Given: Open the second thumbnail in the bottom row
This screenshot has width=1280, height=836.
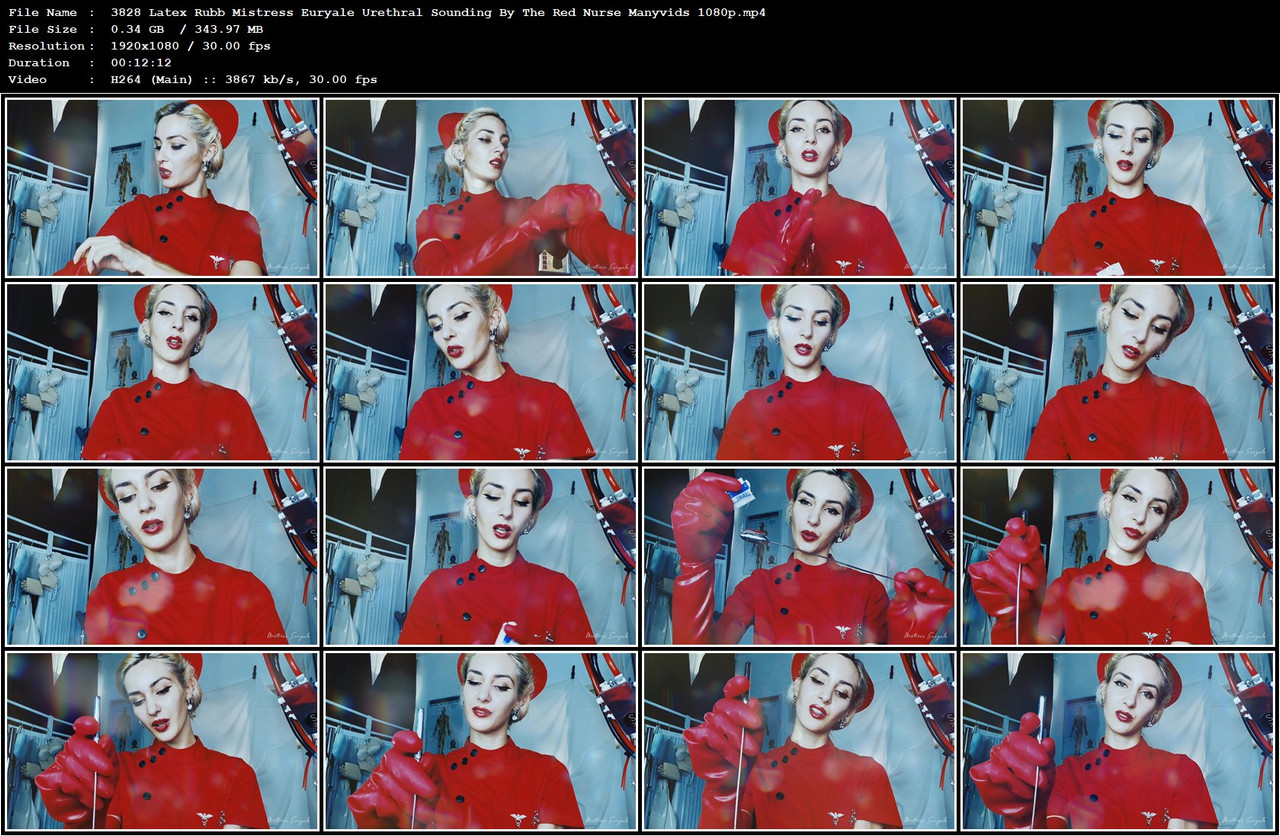Looking at the screenshot, I should tap(480, 741).
